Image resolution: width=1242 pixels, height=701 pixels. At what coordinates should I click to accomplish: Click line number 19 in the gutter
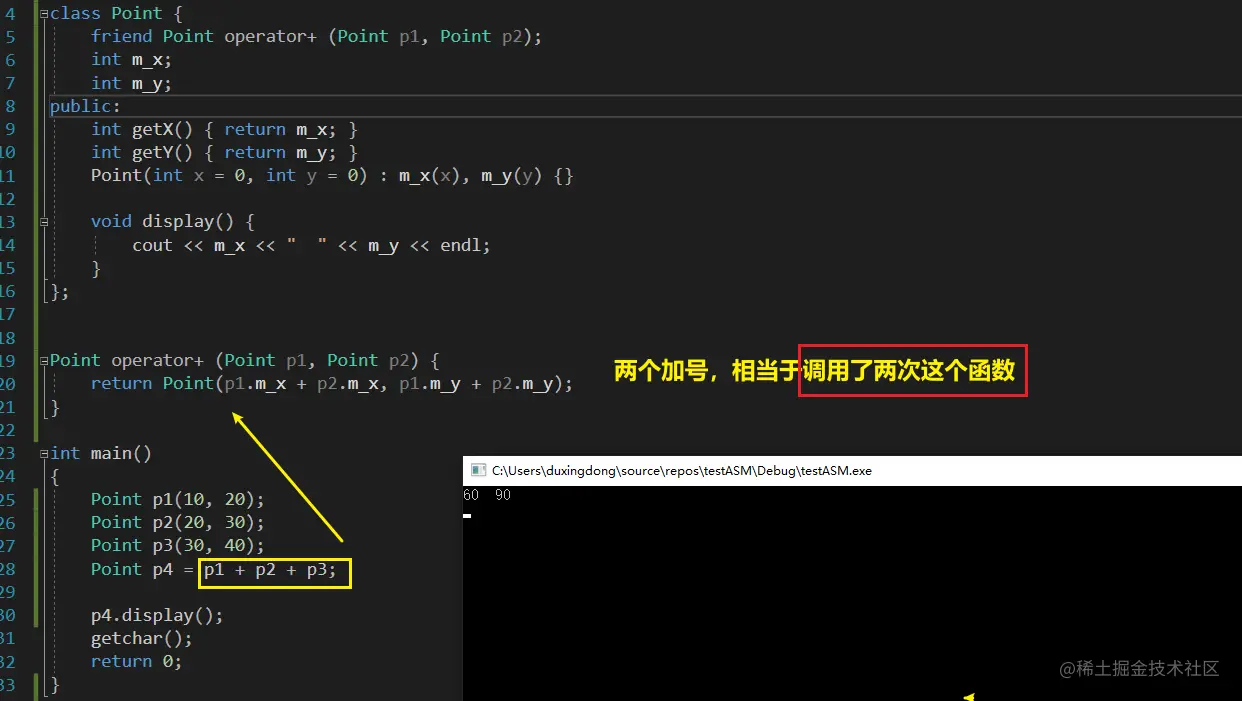[13, 360]
